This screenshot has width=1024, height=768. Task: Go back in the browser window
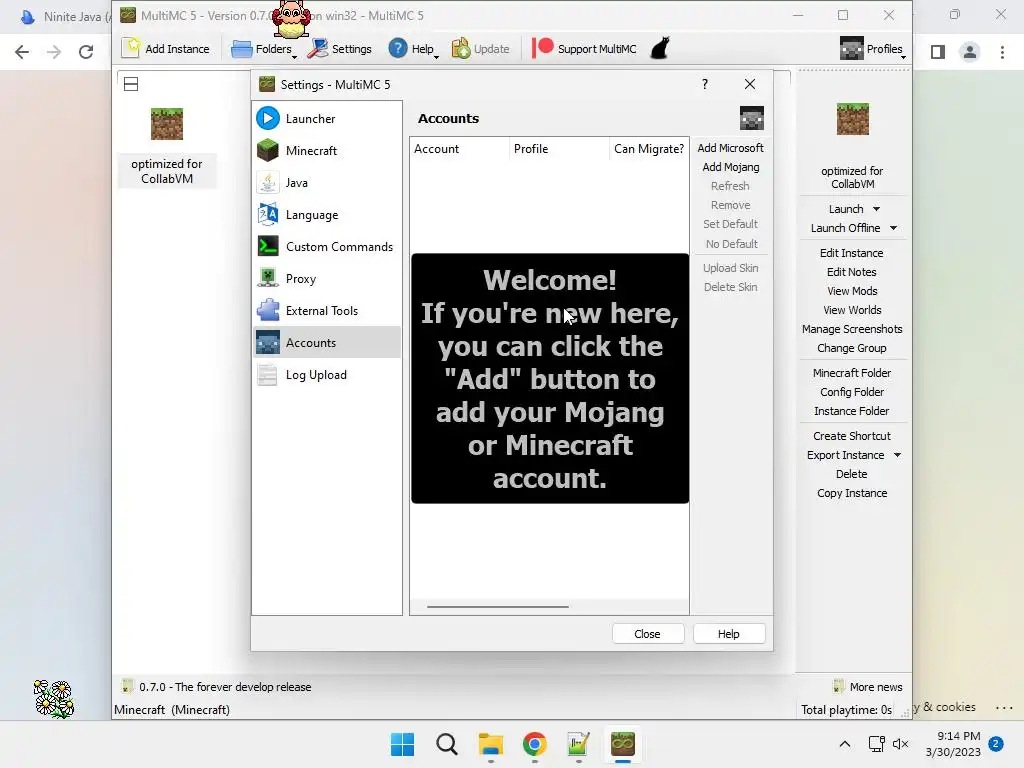coord(22,52)
